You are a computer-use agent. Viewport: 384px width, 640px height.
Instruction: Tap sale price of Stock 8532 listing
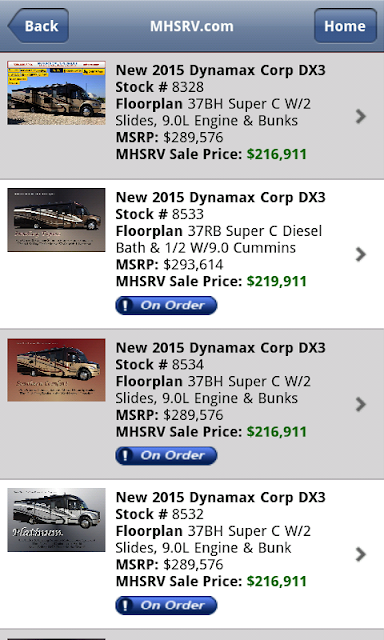tap(277, 581)
